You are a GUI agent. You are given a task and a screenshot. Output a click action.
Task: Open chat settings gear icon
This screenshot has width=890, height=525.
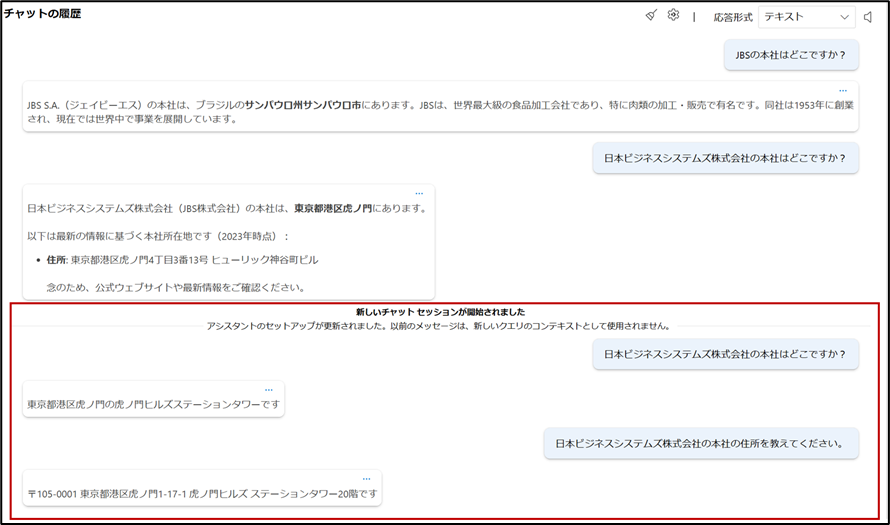673,15
